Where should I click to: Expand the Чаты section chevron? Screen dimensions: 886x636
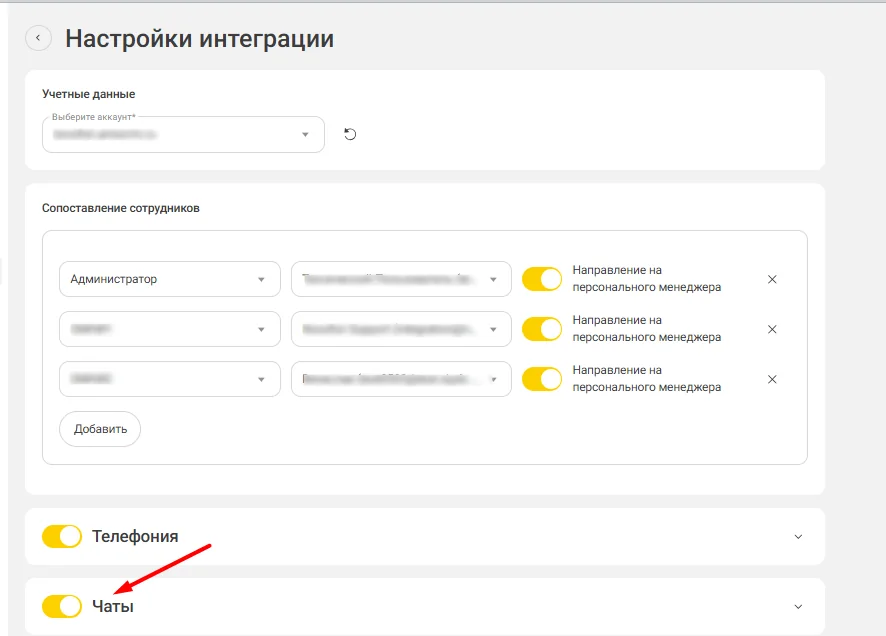pos(798,607)
